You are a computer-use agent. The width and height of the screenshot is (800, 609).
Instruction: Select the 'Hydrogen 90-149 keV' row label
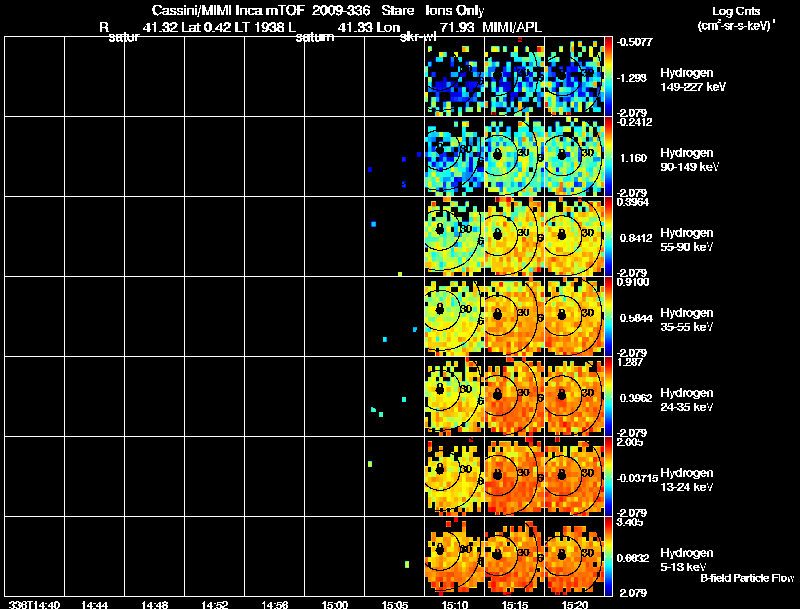(x=690, y=160)
